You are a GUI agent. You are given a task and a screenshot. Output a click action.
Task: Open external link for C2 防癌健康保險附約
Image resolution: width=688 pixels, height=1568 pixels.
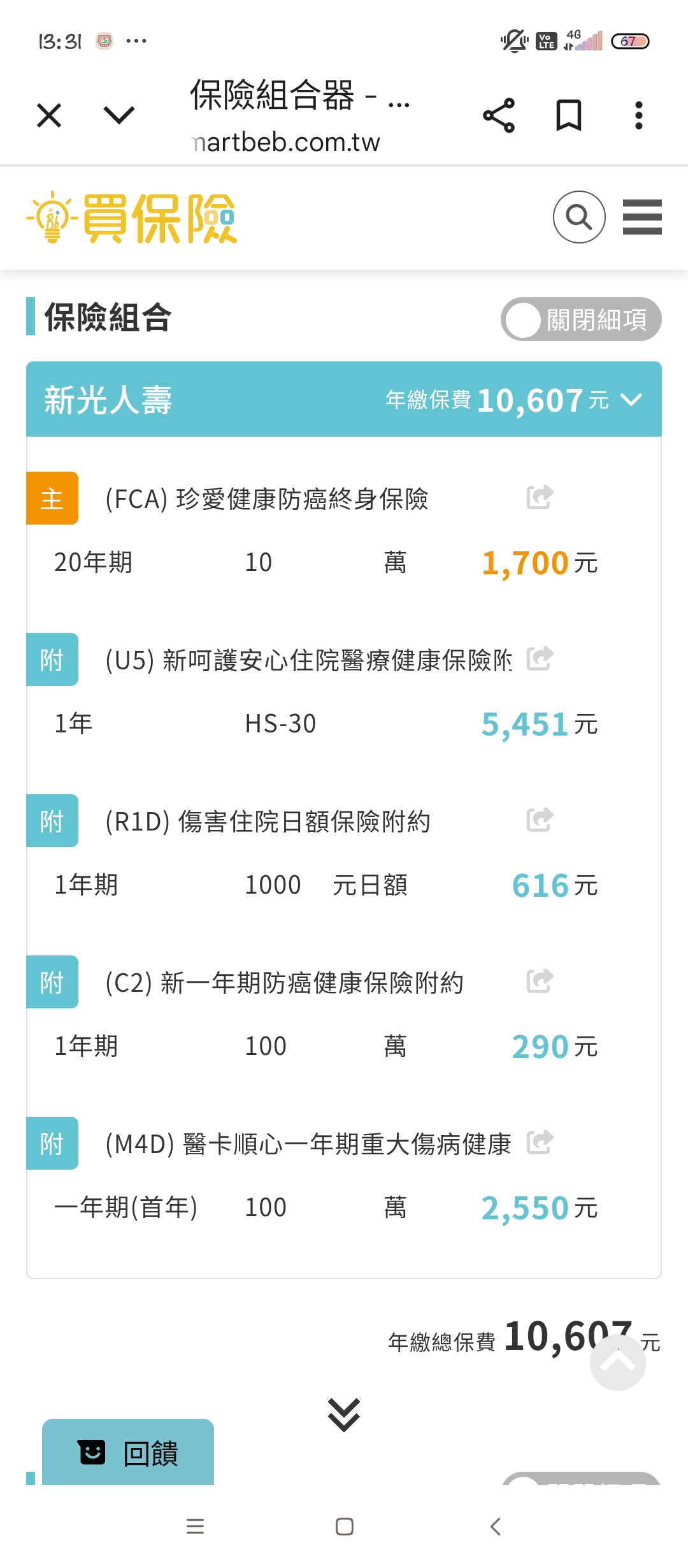[540, 981]
